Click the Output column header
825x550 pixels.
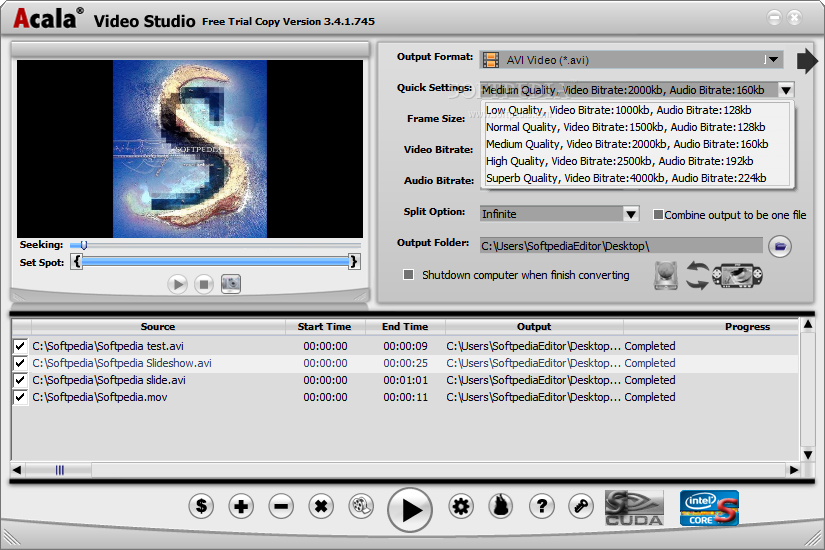[x=534, y=326]
